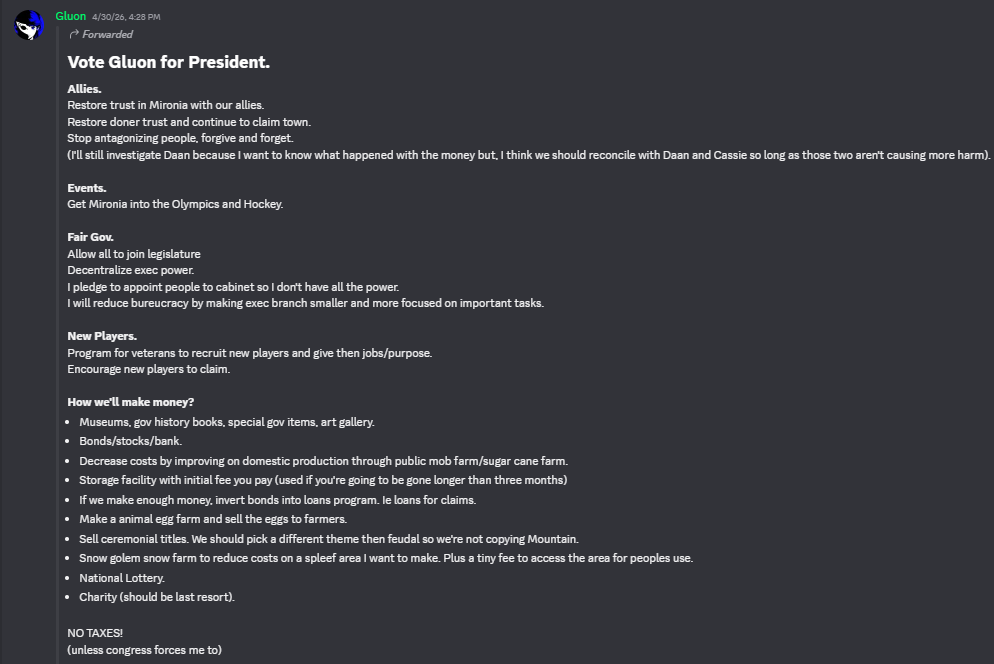Viewport: 994px width, 664px height.
Task: Click the How we'll make money? heading
Action: point(131,402)
